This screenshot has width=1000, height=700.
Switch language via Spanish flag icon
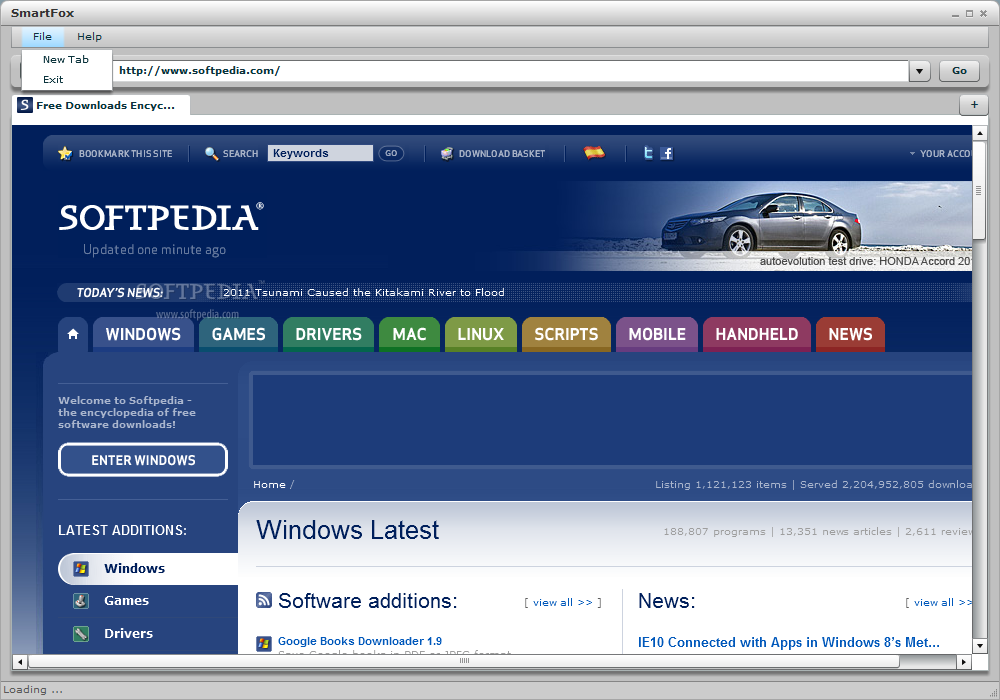pos(594,152)
